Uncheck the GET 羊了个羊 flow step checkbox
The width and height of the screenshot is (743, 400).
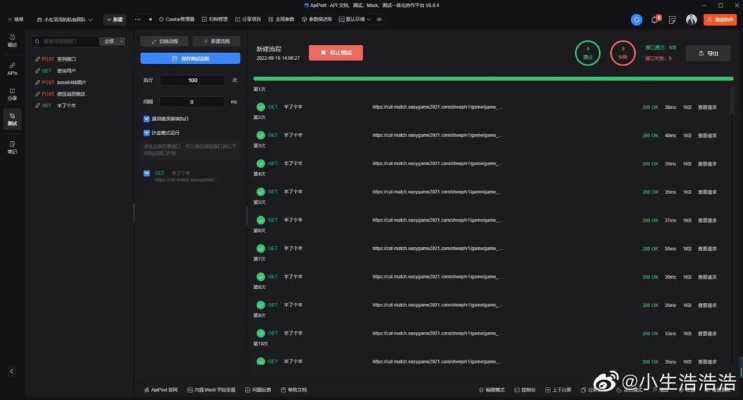pyautogui.click(x=146, y=173)
